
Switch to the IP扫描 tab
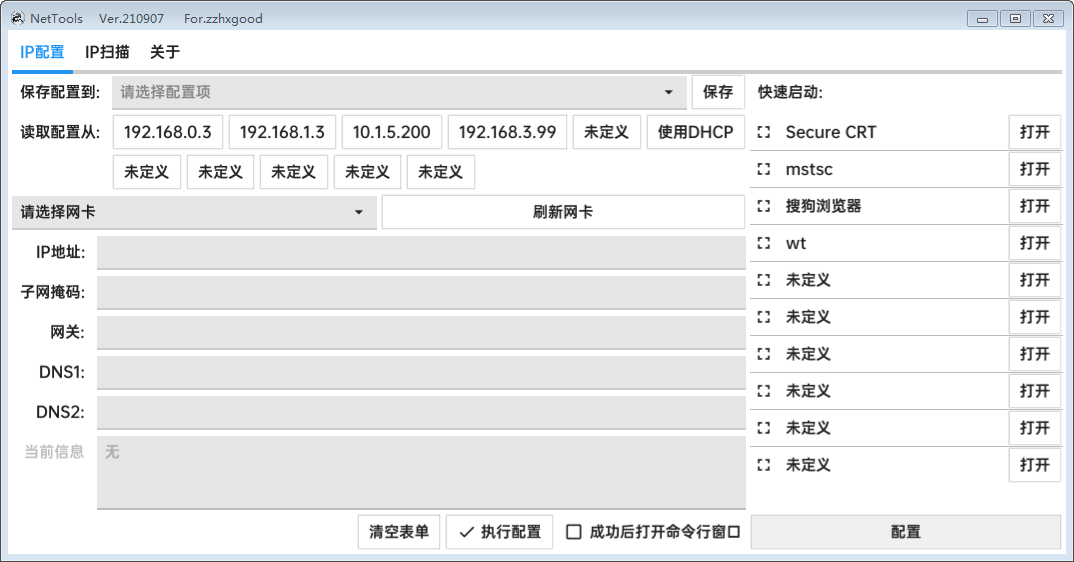[x=107, y=52]
